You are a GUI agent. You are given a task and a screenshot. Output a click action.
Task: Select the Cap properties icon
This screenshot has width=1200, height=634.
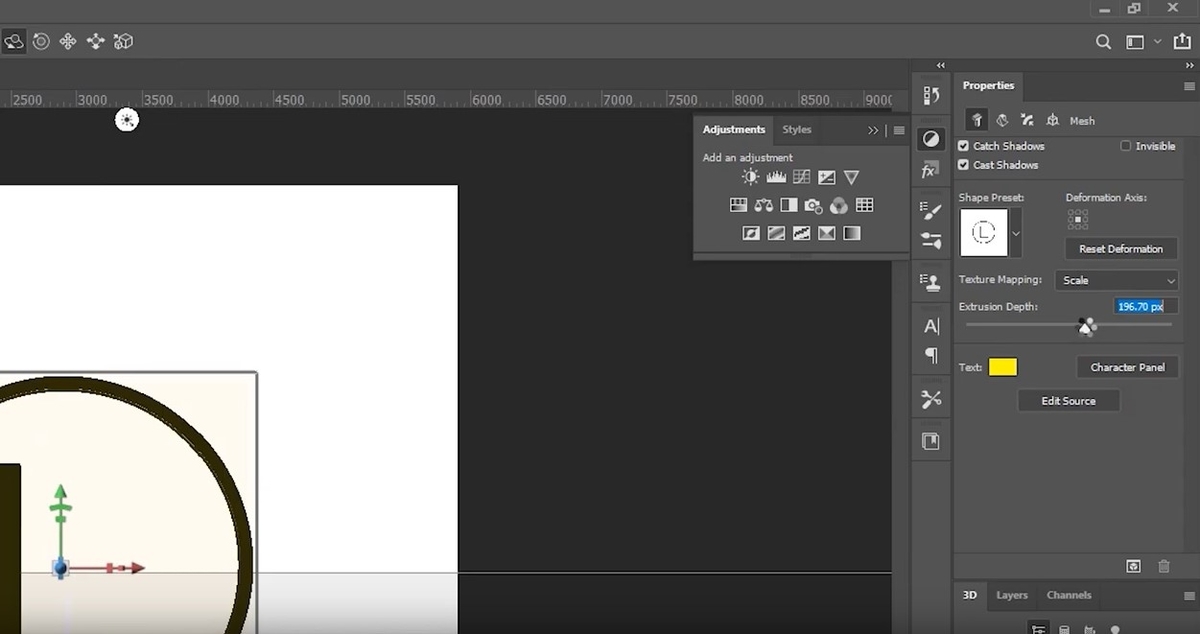click(1027, 120)
